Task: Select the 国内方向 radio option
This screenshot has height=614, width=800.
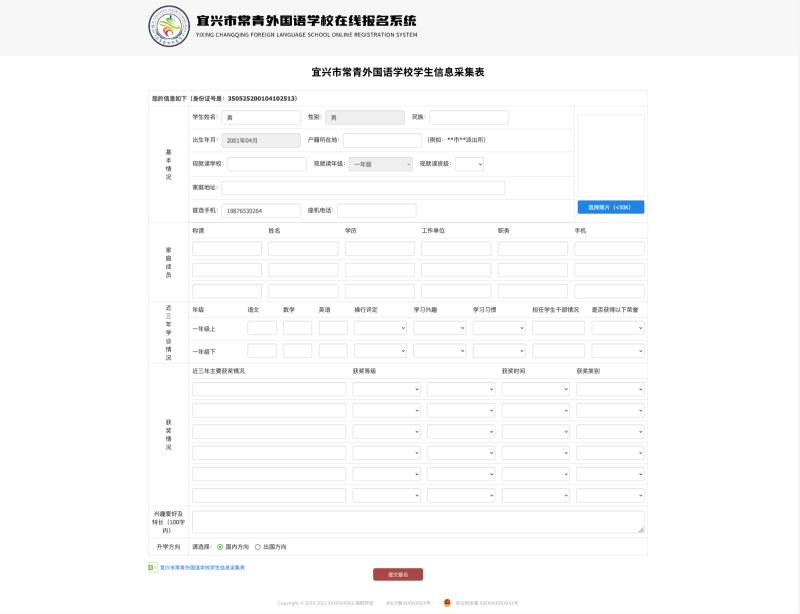Action: 219,548
